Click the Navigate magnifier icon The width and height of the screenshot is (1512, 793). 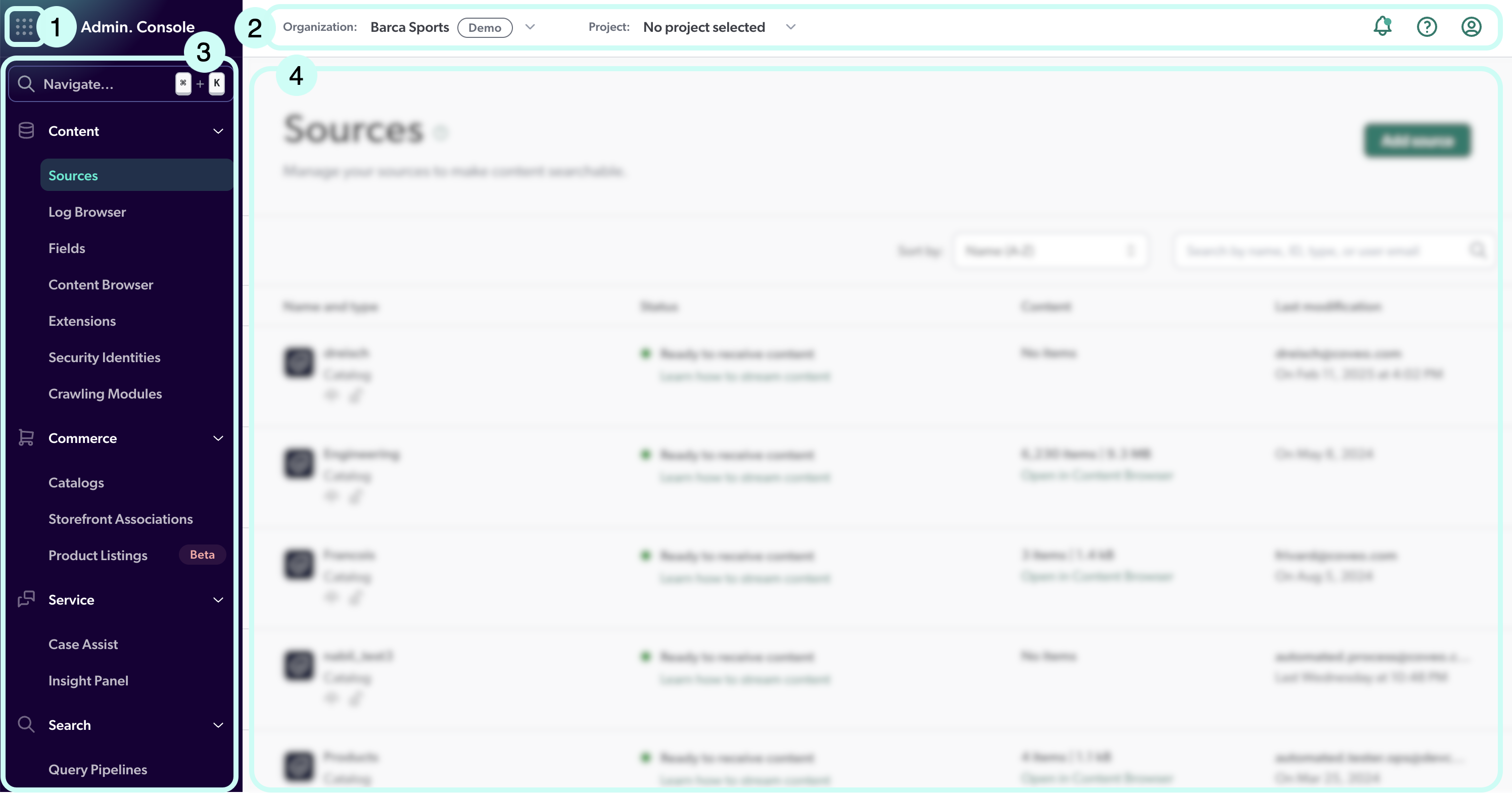tap(26, 84)
